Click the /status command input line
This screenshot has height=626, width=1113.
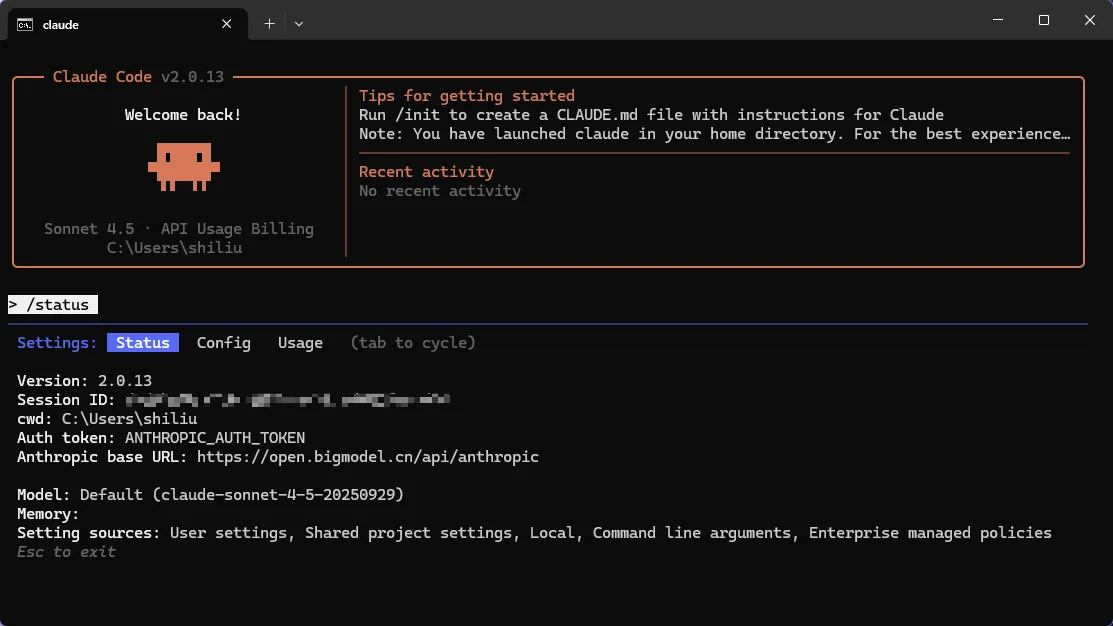[53, 305]
